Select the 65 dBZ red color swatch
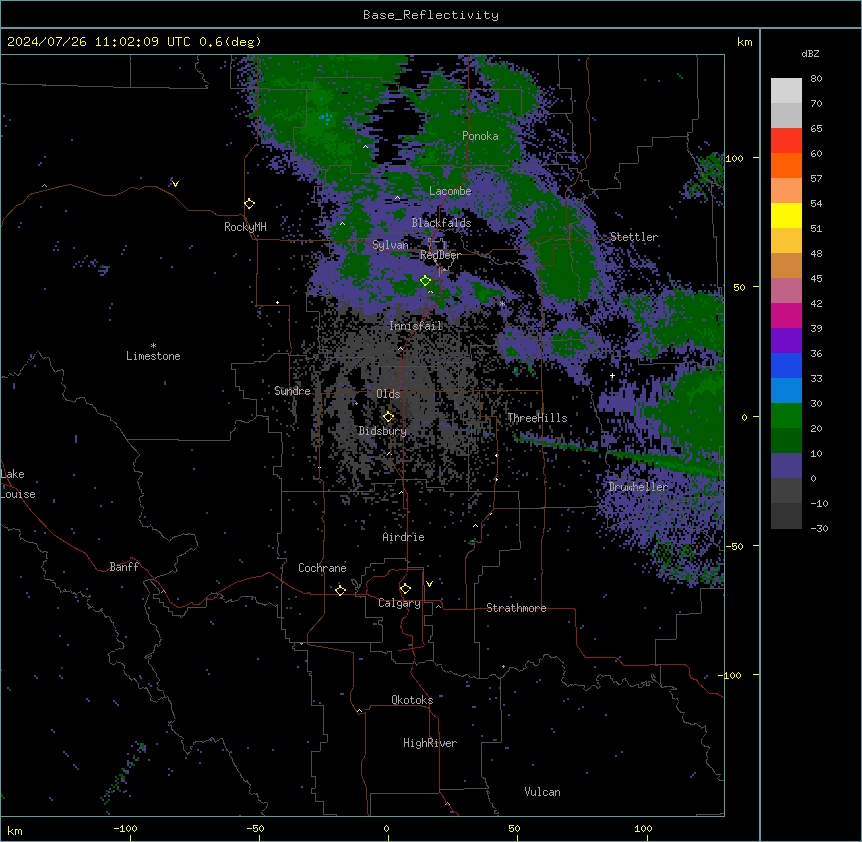 [x=786, y=141]
